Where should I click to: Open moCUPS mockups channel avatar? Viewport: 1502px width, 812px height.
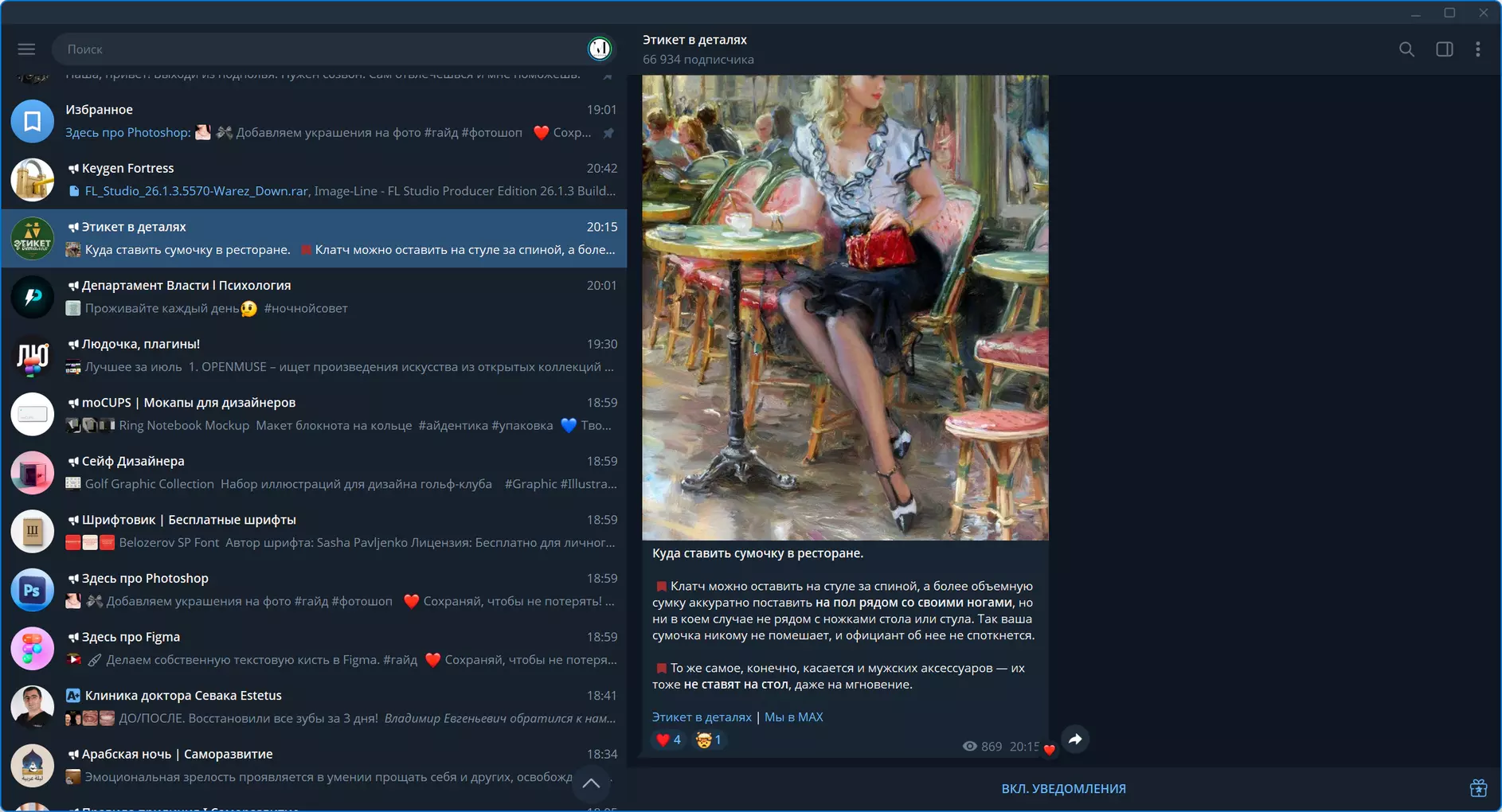32,414
